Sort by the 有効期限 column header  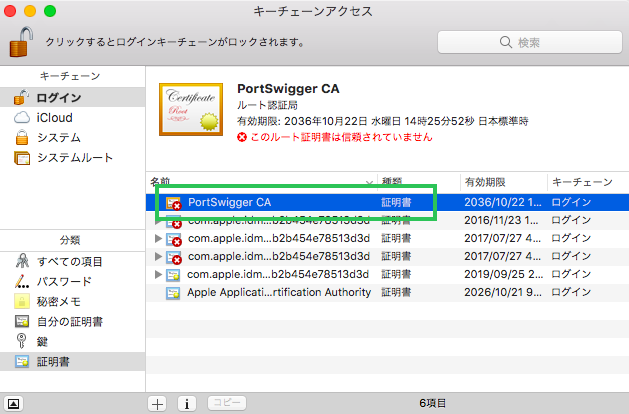click(x=504, y=182)
